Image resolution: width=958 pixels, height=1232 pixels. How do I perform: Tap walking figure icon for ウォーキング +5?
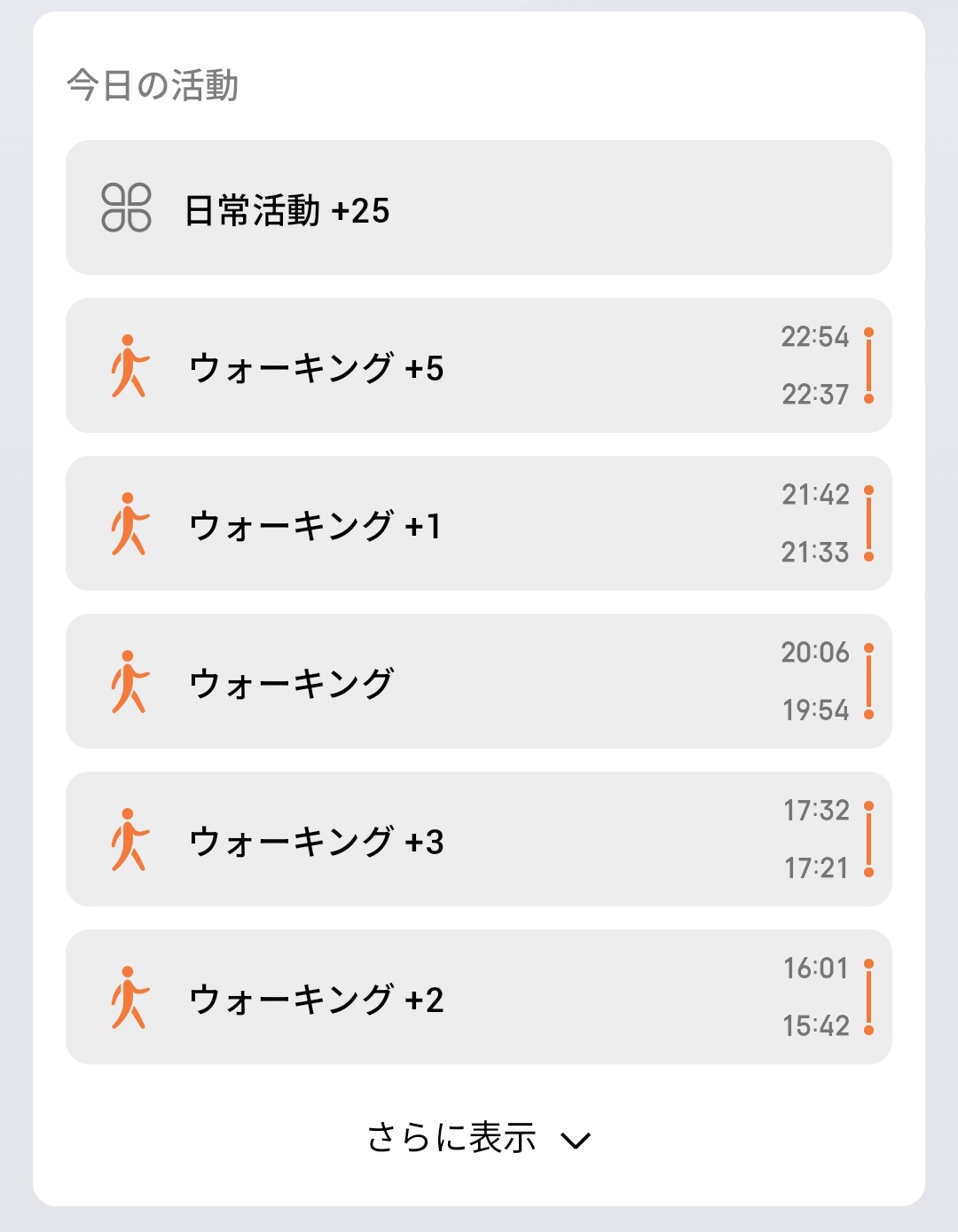[129, 366]
